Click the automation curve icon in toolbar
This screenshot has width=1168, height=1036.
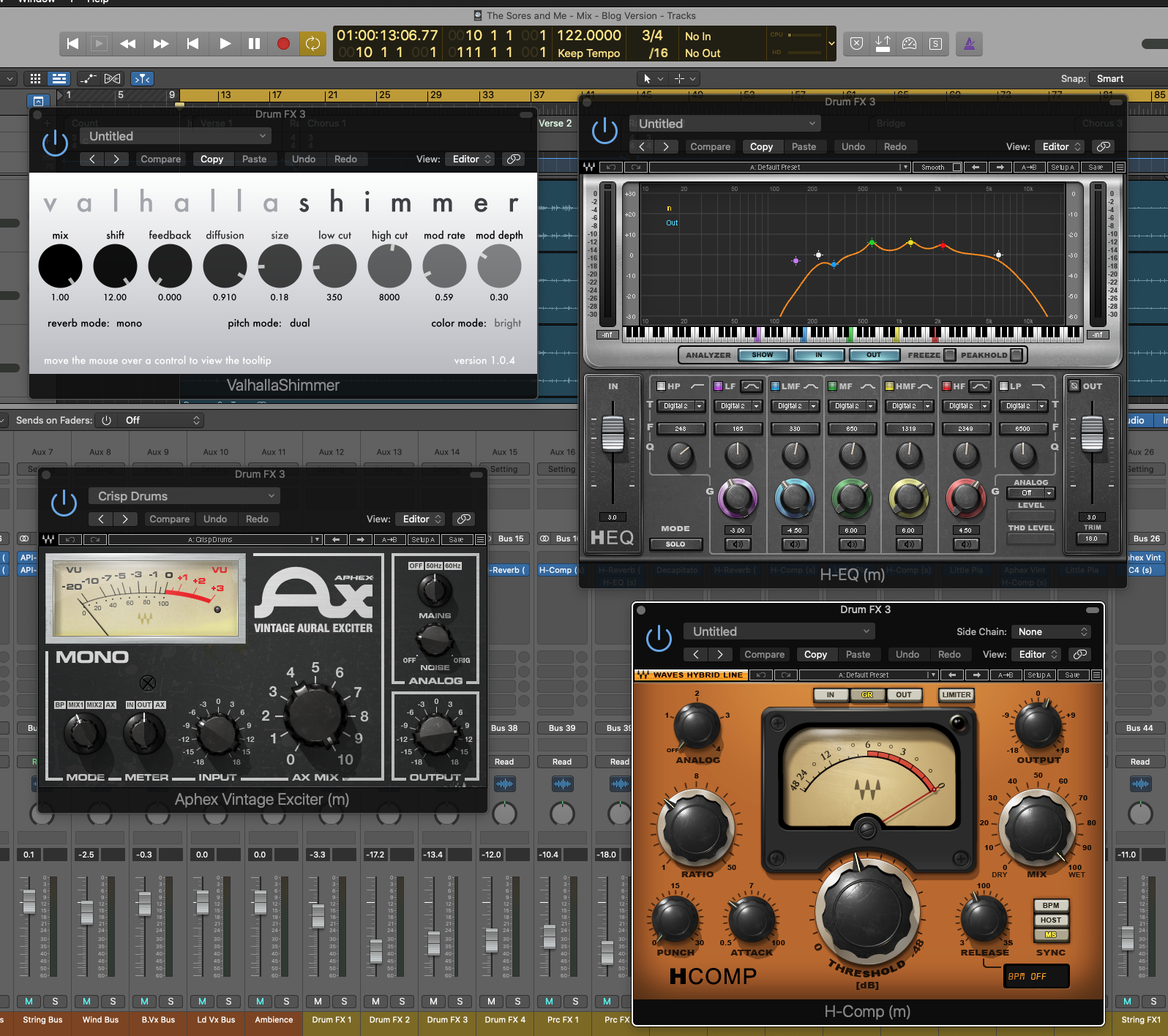click(88, 78)
